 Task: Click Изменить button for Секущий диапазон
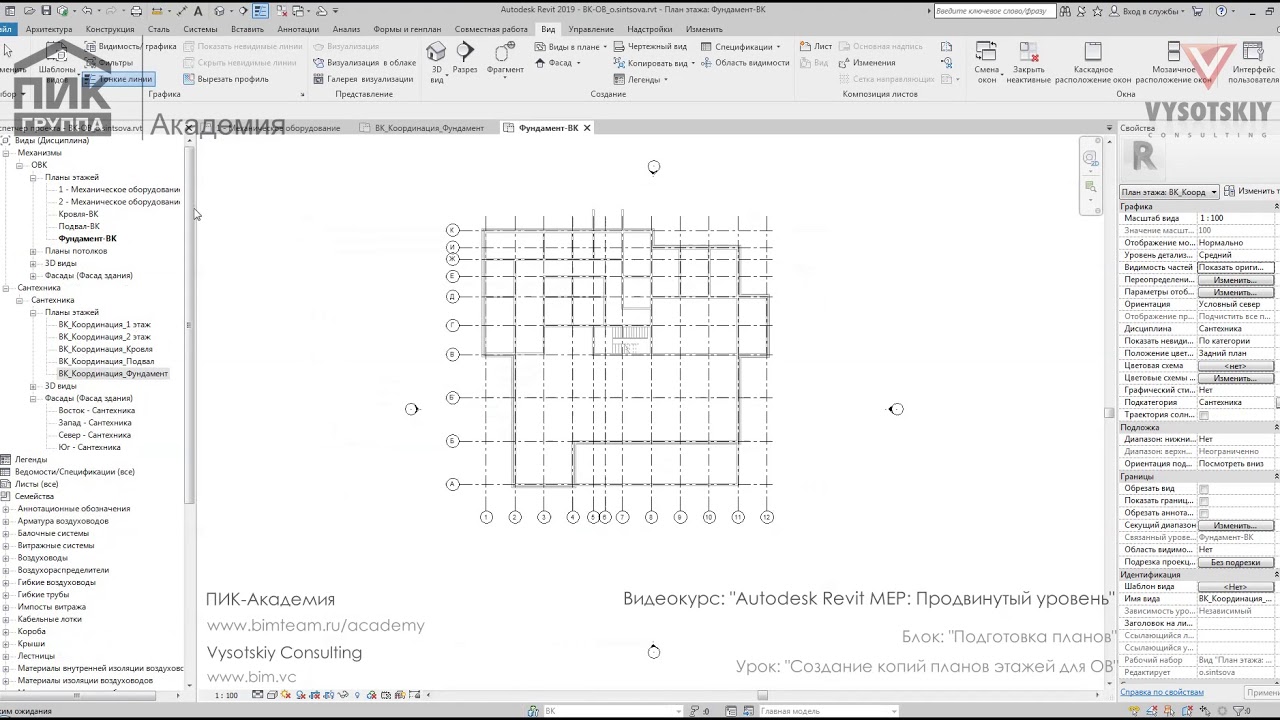click(1235, 525)
